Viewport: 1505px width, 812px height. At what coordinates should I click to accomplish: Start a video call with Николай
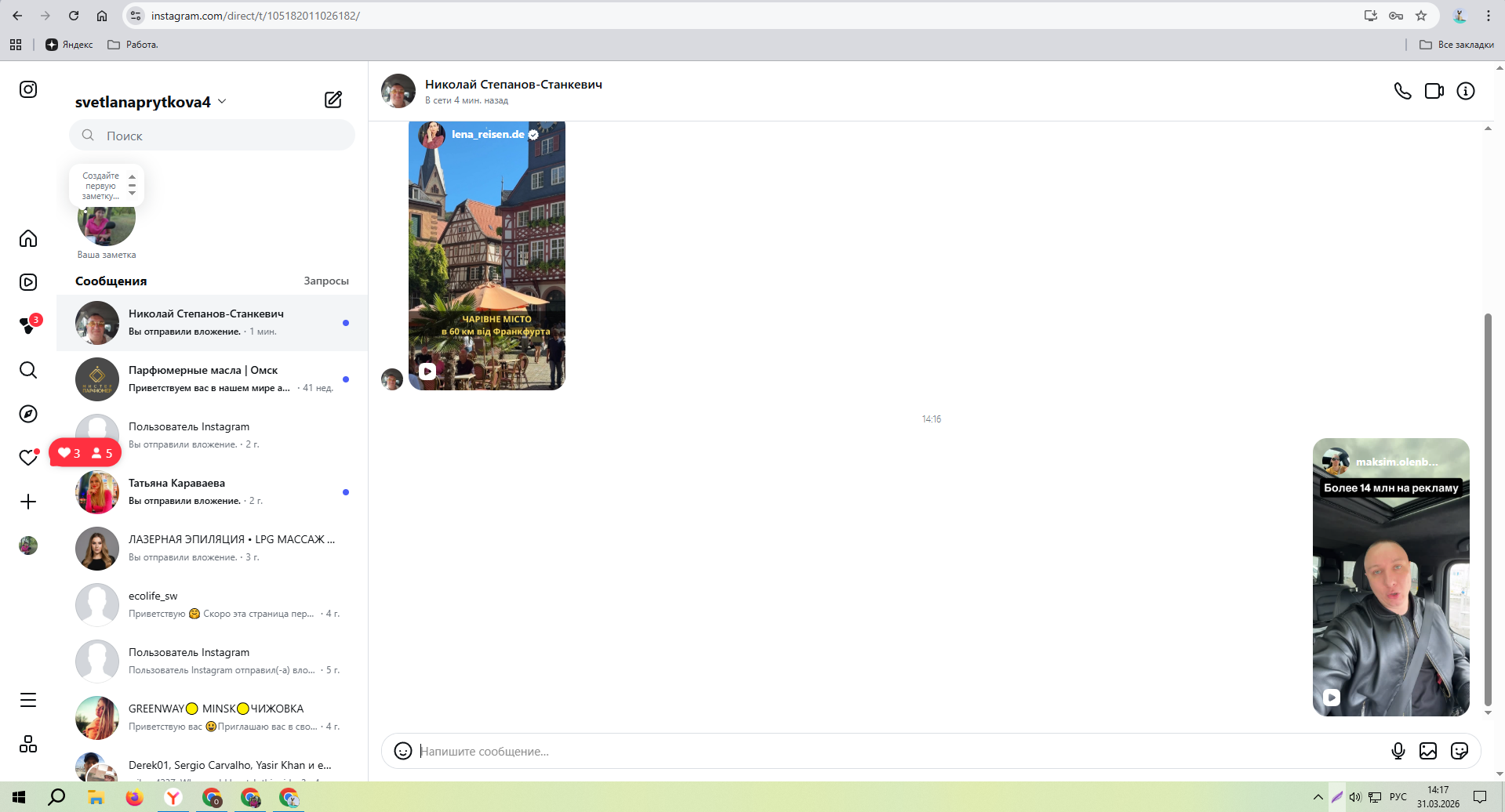pos(1434,91)
